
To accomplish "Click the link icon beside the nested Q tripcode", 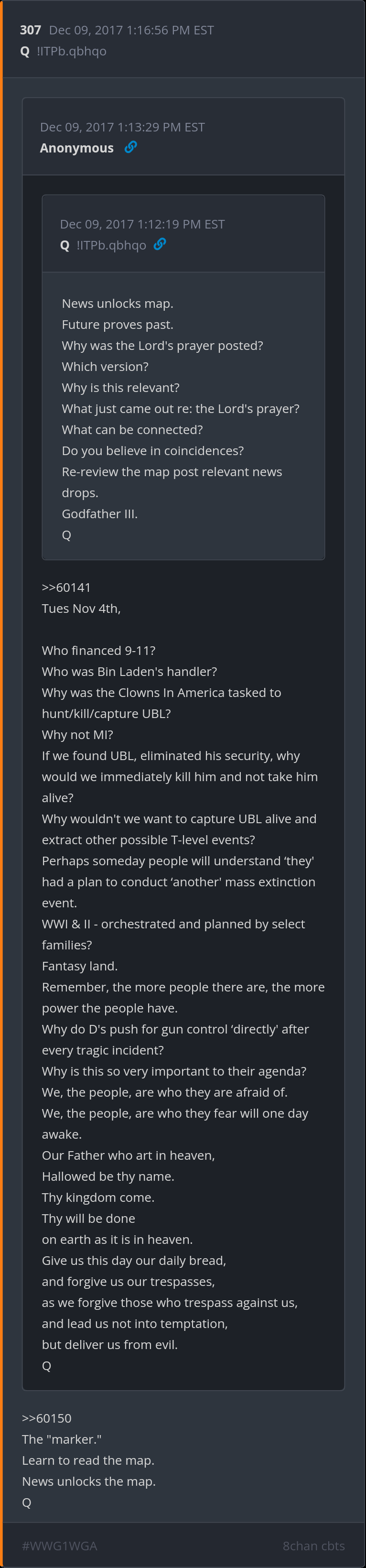I will point(159,244).
